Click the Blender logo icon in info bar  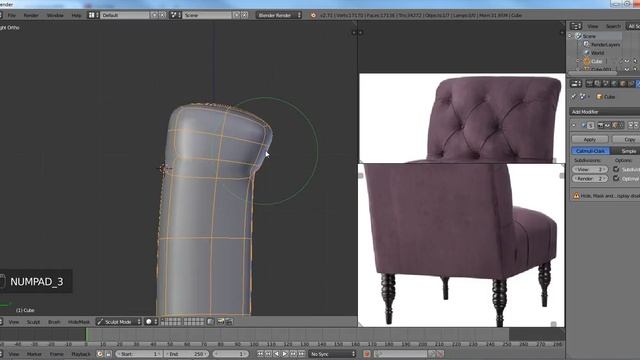coord(313,15)
